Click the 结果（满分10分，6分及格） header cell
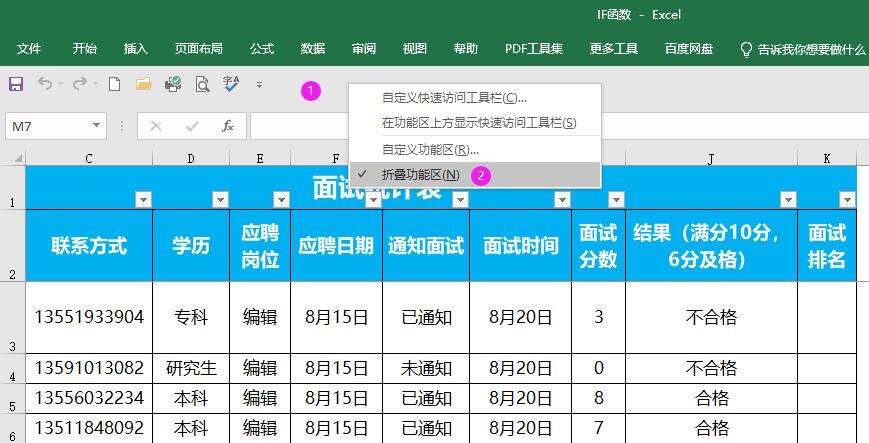The image size is (869, 443). point(711,246)
